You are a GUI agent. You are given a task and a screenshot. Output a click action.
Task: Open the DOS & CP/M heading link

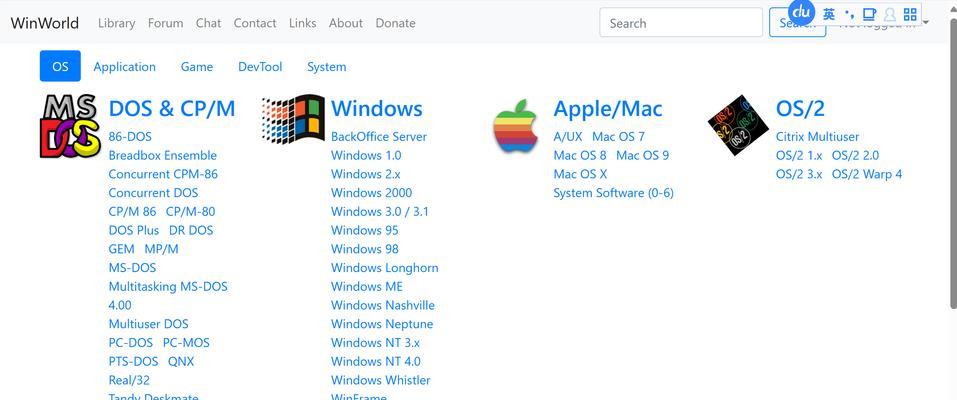pyautogui.click(x=172, y=109)
